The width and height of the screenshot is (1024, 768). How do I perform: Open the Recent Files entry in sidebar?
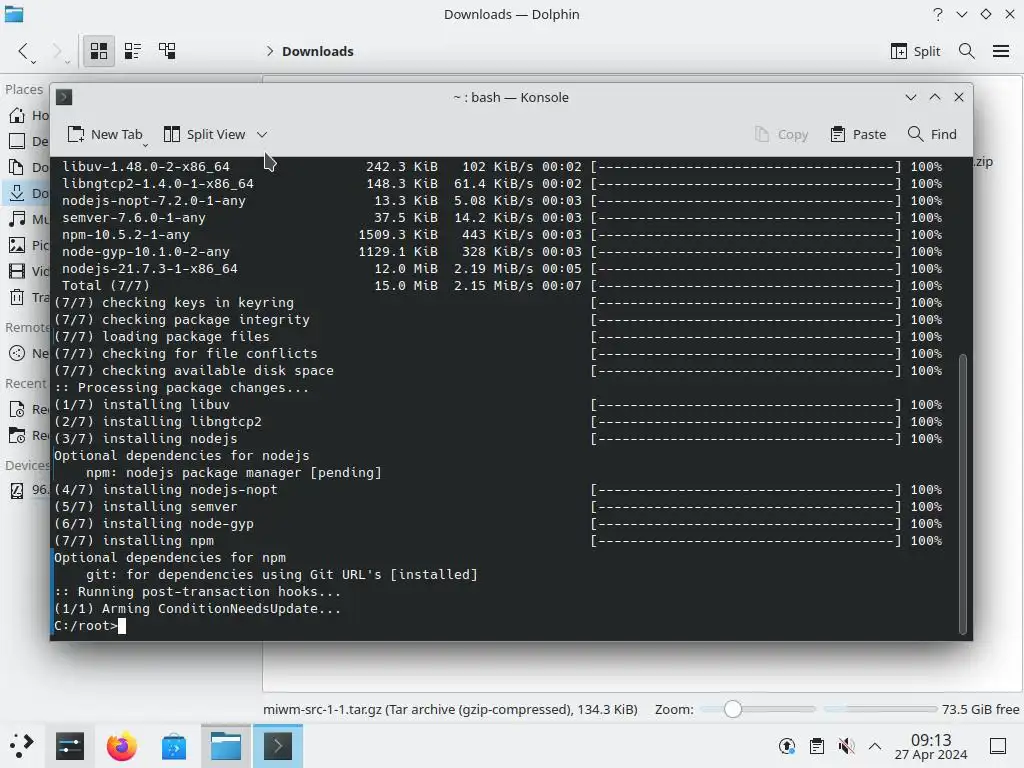pos(27,409)
